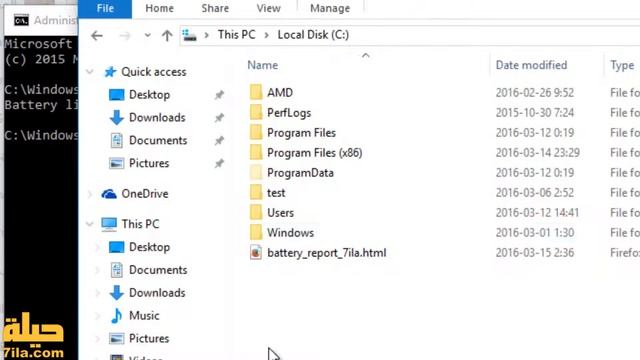This screenshot has width=640, height=360.
Task: Toggle the pin next to Pictures
Action: pyautogui.click(x=219, y=164)
